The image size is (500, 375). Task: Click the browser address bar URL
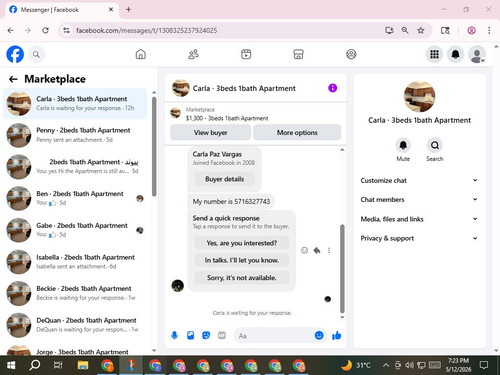pyautogui.click(x=146, y=30)
